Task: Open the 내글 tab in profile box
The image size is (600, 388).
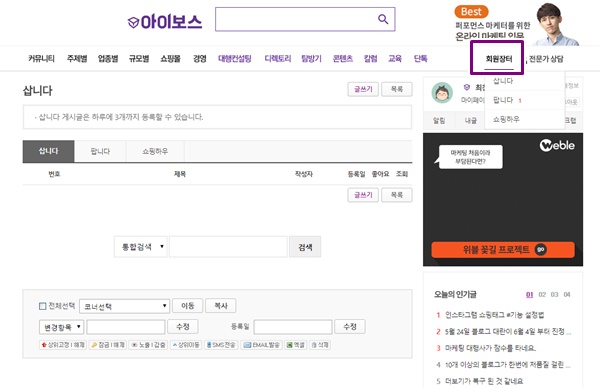Action: pyautogui.click(x=470, y=121)
